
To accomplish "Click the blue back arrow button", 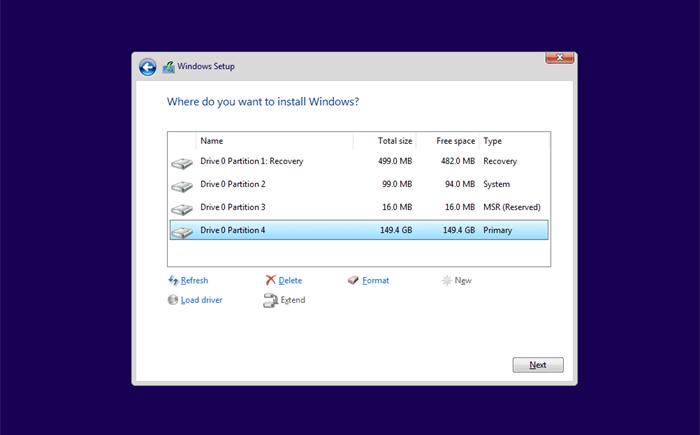I will [147, 67].
